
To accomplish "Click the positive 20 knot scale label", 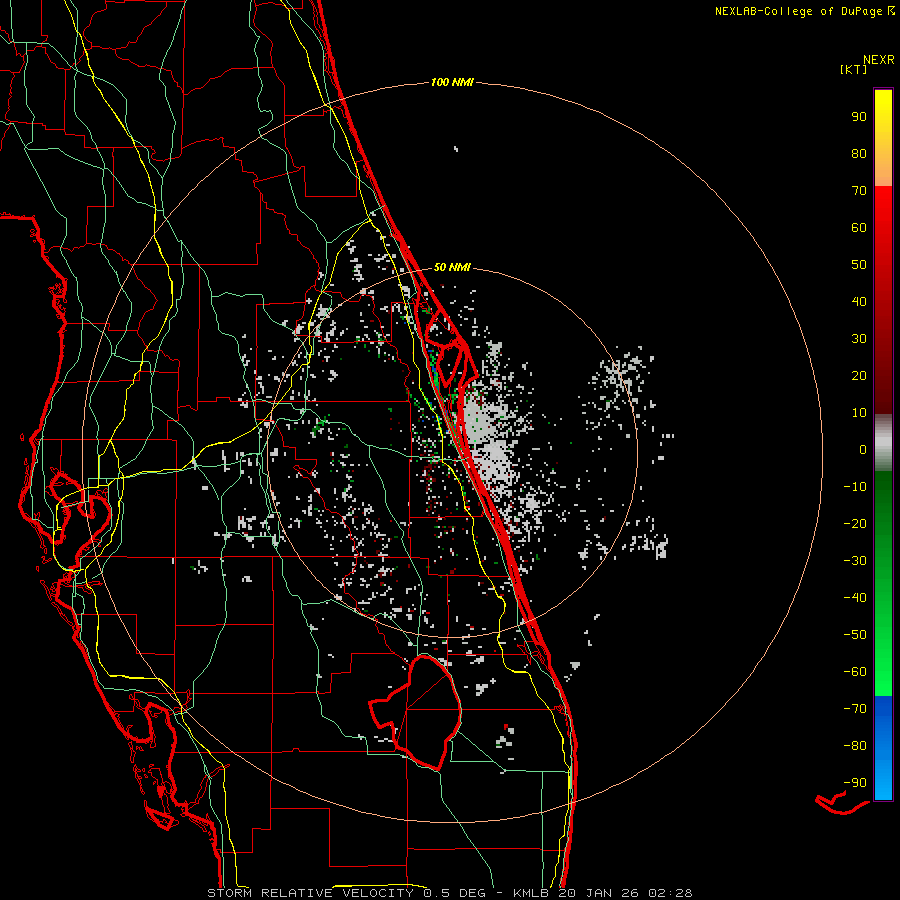I will click(859, 376).
